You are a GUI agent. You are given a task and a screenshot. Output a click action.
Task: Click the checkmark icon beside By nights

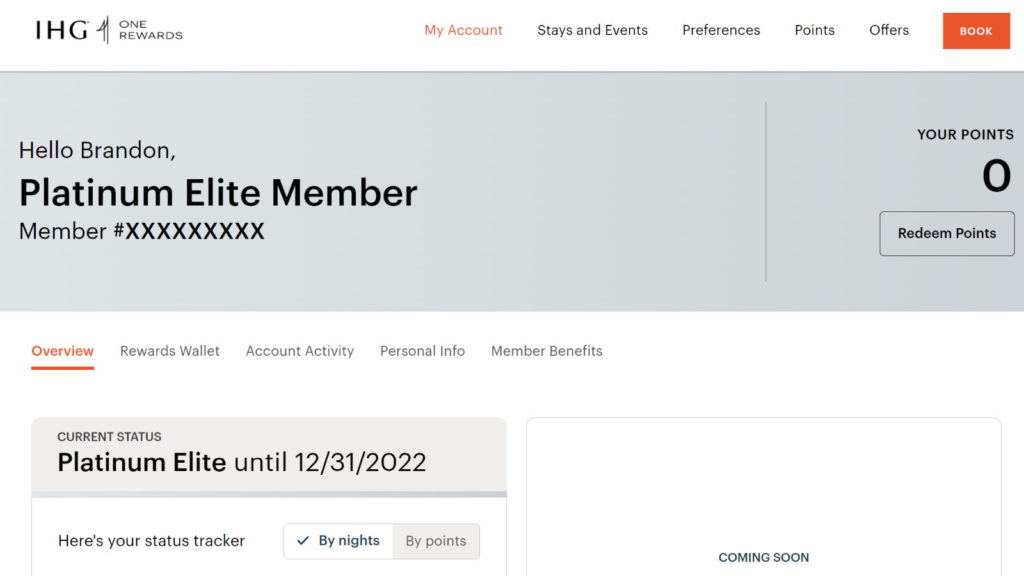(303, 541)
